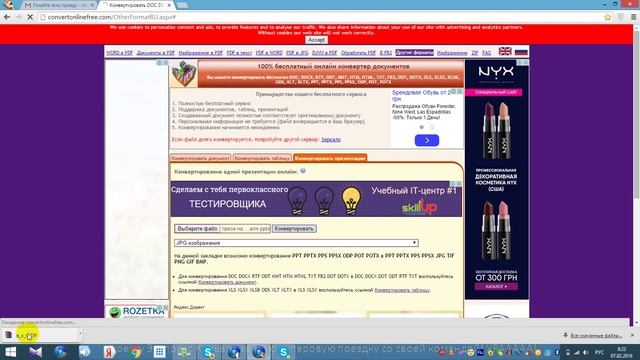Open the 'WORD в PDF' menu link
This screenshot has width=640, height=360.
click(x=120, y=53)
